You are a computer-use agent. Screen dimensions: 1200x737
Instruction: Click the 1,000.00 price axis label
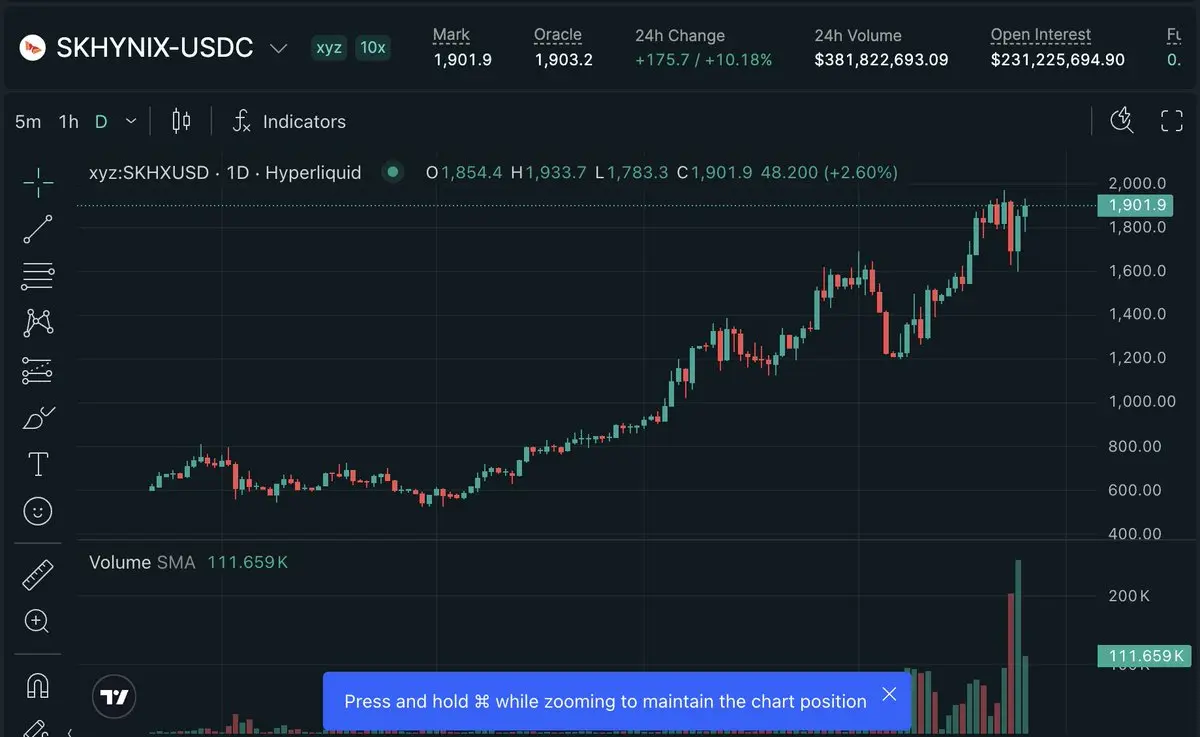click(1142, 401)
